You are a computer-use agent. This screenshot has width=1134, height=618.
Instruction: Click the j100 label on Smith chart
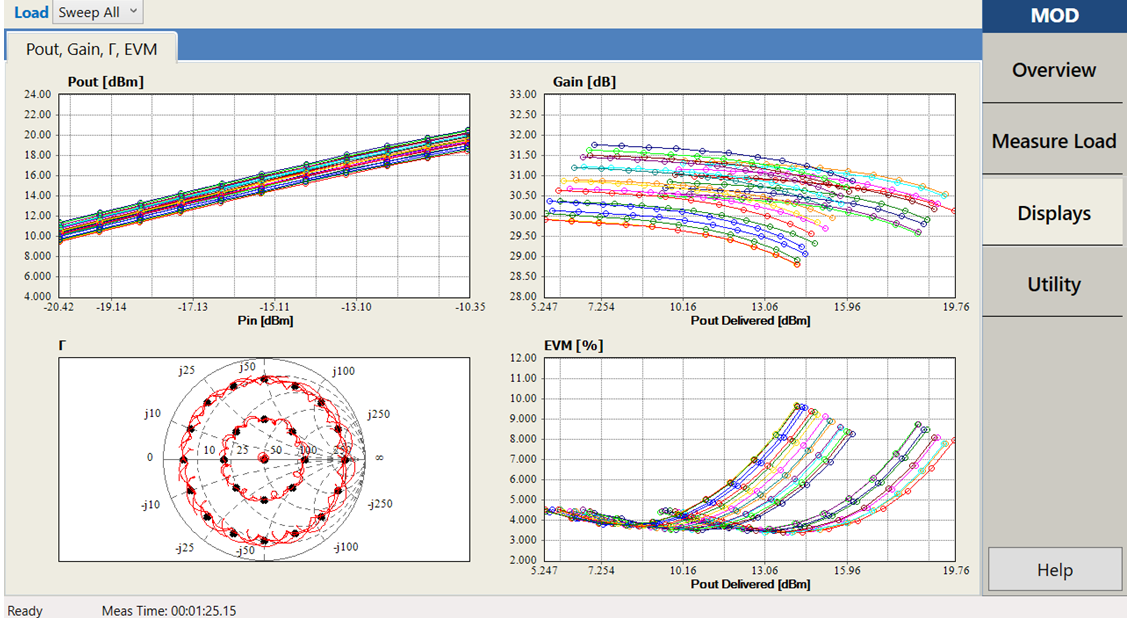tap(344, 371)
